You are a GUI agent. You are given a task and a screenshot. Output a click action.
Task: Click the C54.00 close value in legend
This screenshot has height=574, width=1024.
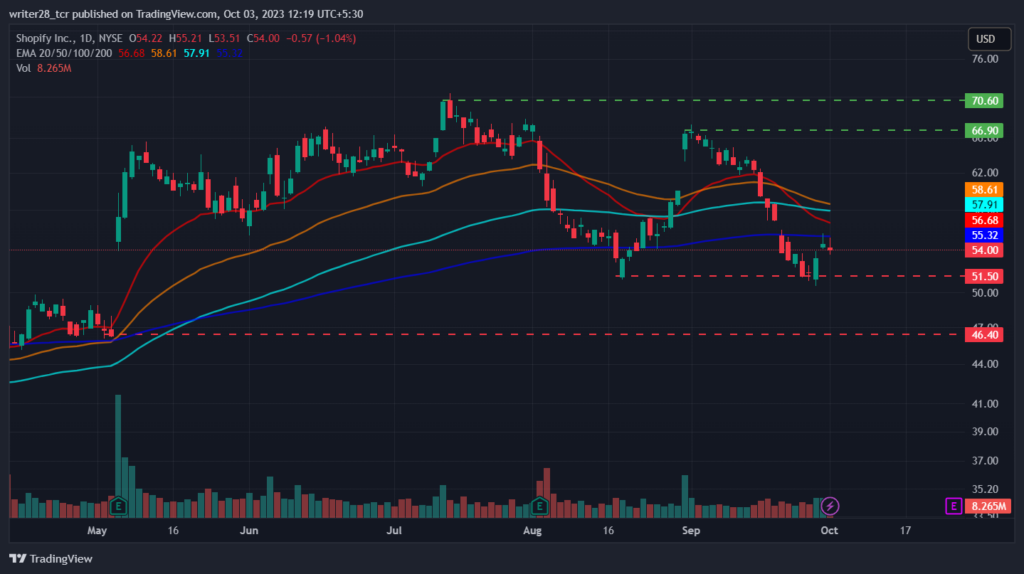pyautogui.click(x=263, y=39)
